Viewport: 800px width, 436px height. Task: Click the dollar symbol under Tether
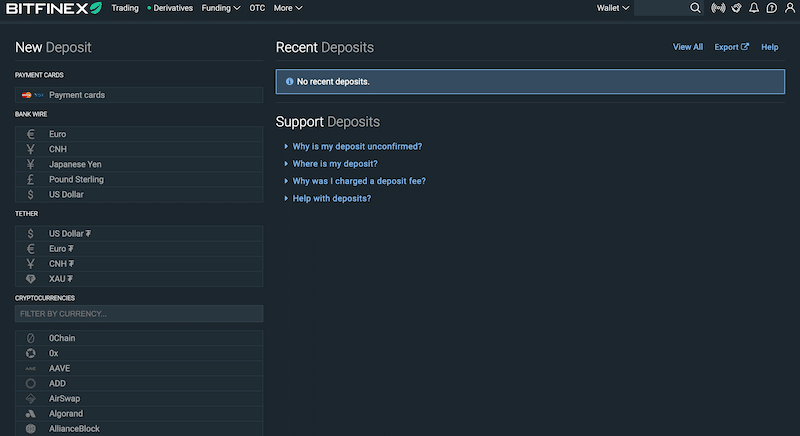pos(31,234)
